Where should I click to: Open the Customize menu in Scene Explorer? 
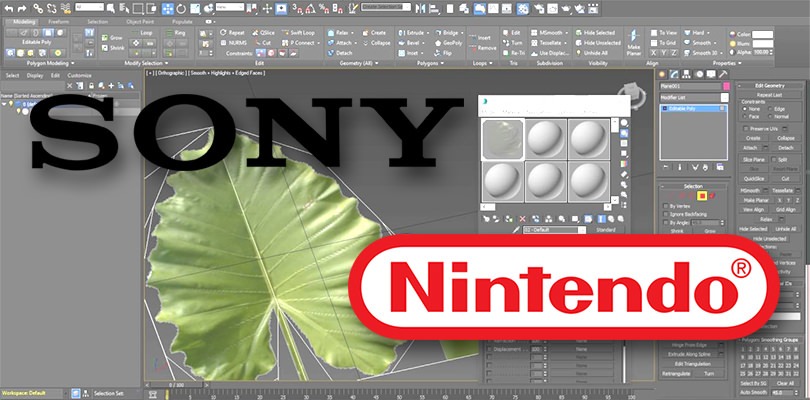[79, 75]
